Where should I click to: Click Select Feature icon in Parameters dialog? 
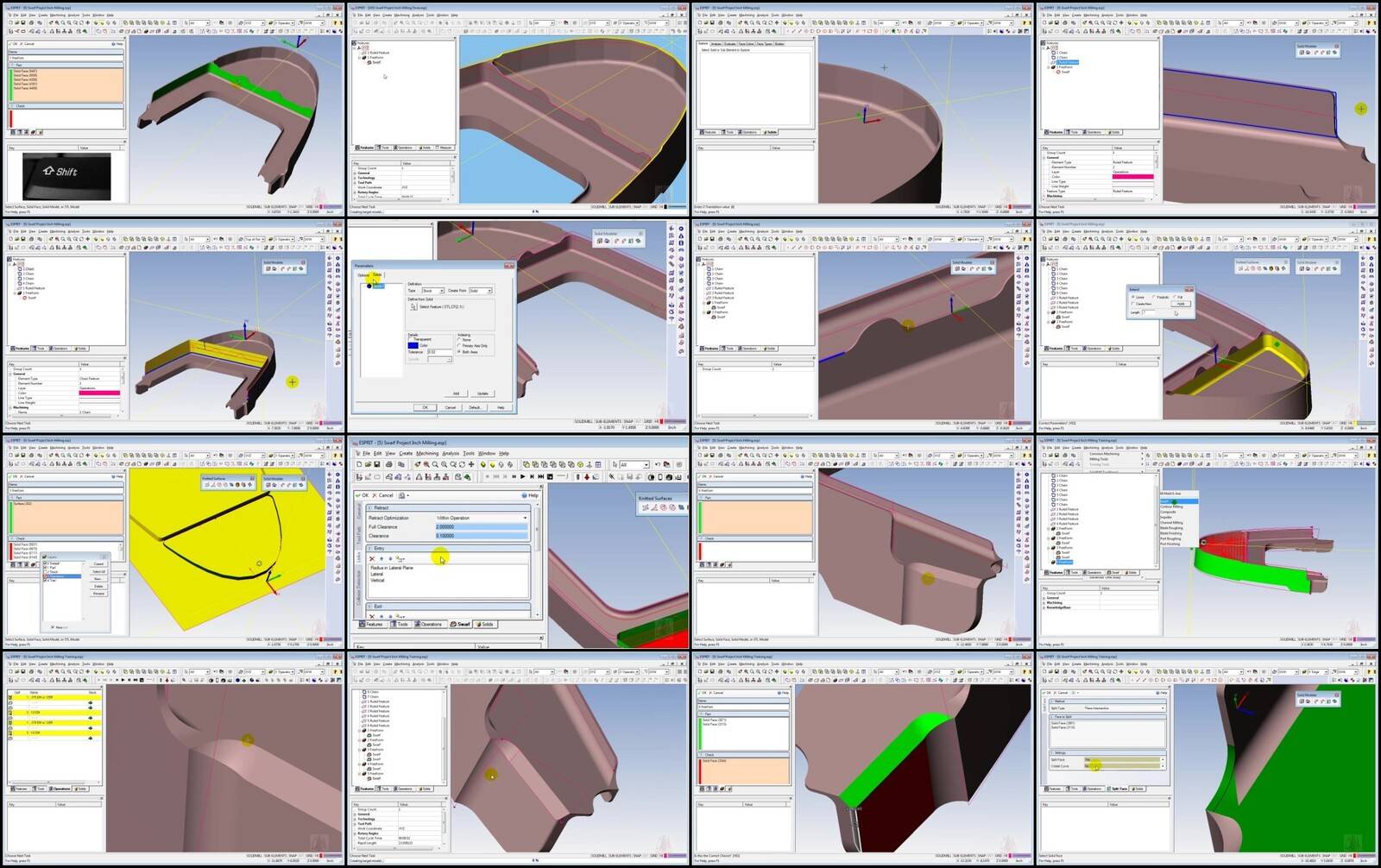413,306
